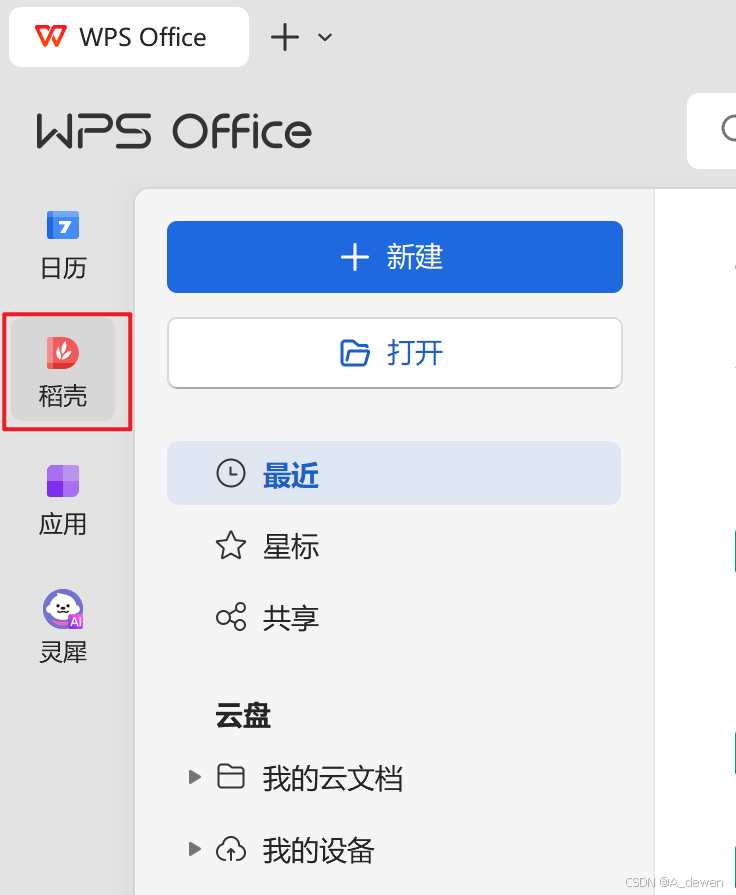The height and width of the screenshot is (895, 736).
Task: Click the WPS Office logo text
Action: coord(174,131)
